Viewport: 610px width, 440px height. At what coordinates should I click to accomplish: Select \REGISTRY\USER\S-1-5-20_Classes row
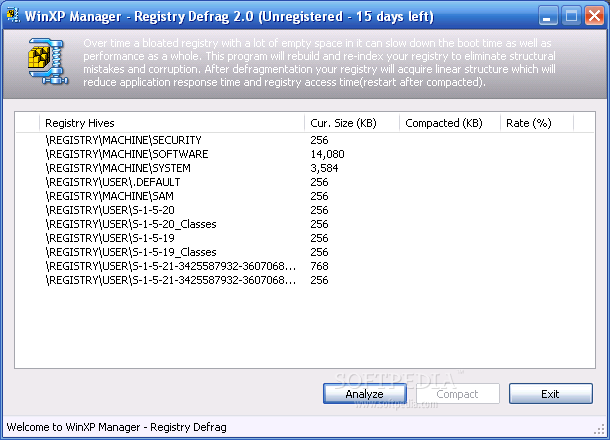[x=305, y=224]
